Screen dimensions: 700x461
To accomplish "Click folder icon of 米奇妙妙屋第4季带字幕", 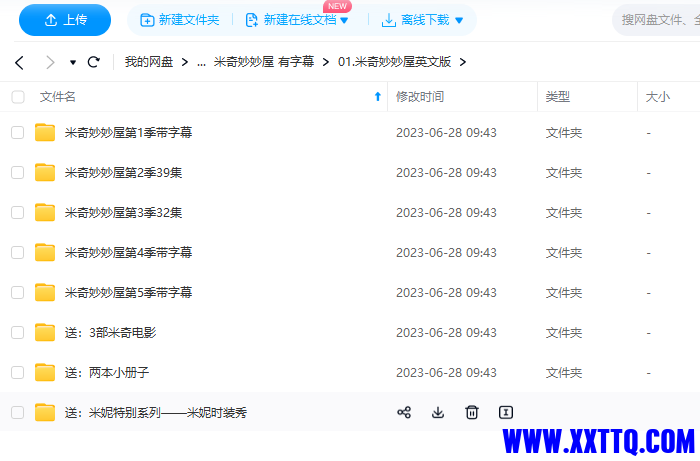I will (45, 253).
